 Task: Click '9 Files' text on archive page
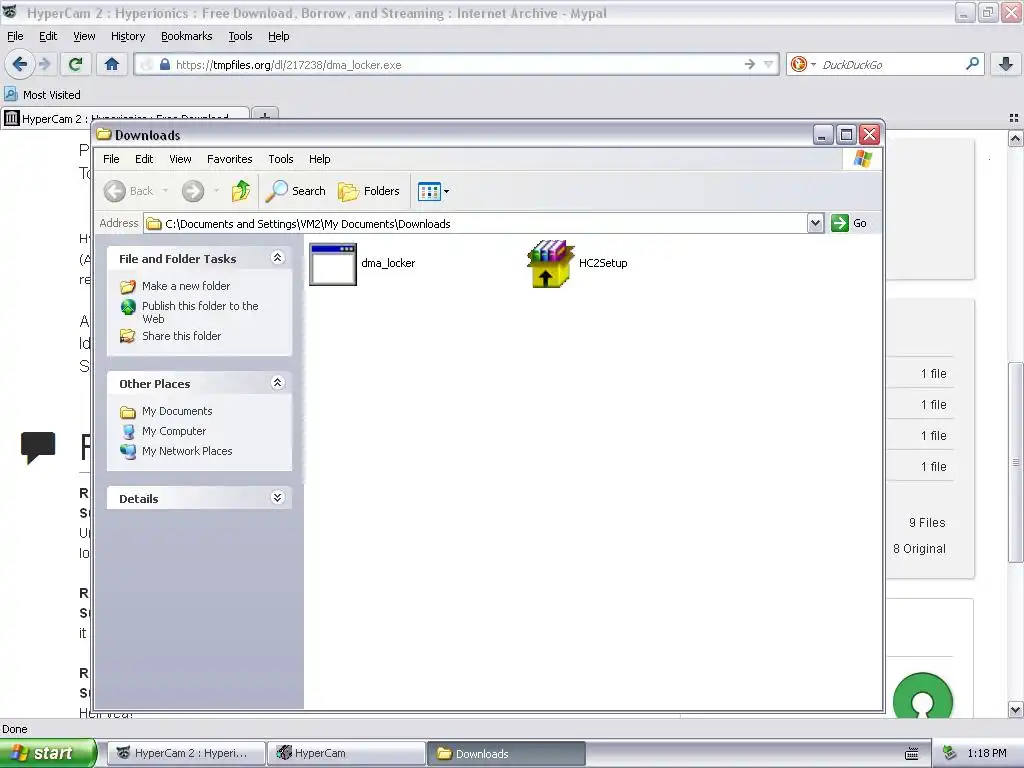click(x=927, y=522)
